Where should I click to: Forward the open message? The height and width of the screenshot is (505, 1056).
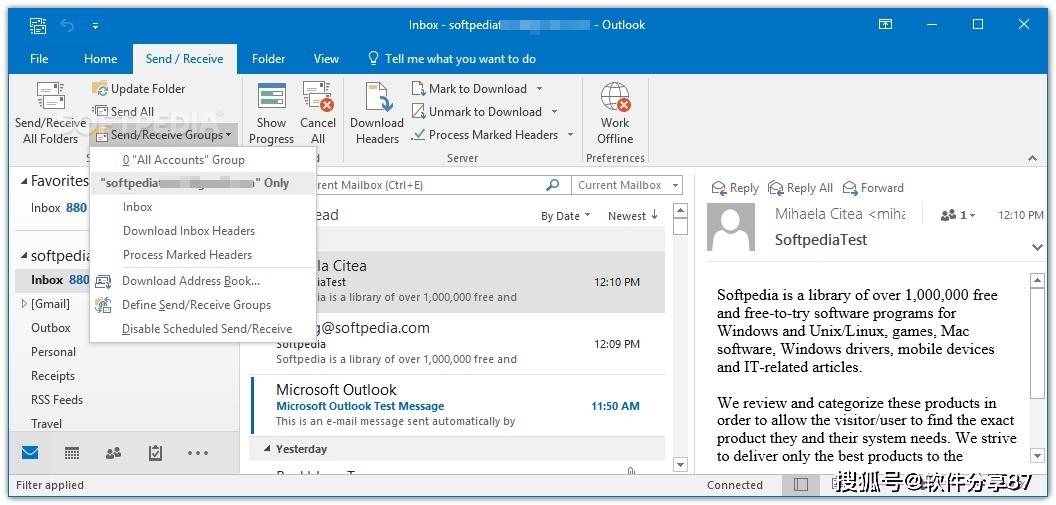[873, 188]
